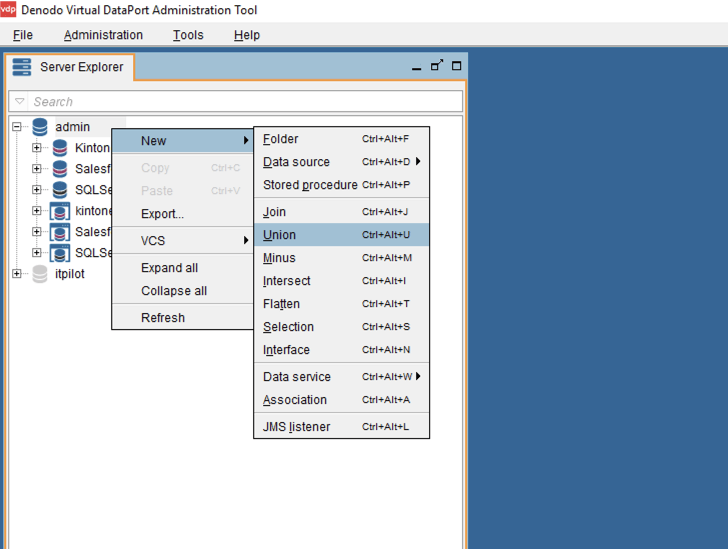Create a new Union view

point(341,235)
